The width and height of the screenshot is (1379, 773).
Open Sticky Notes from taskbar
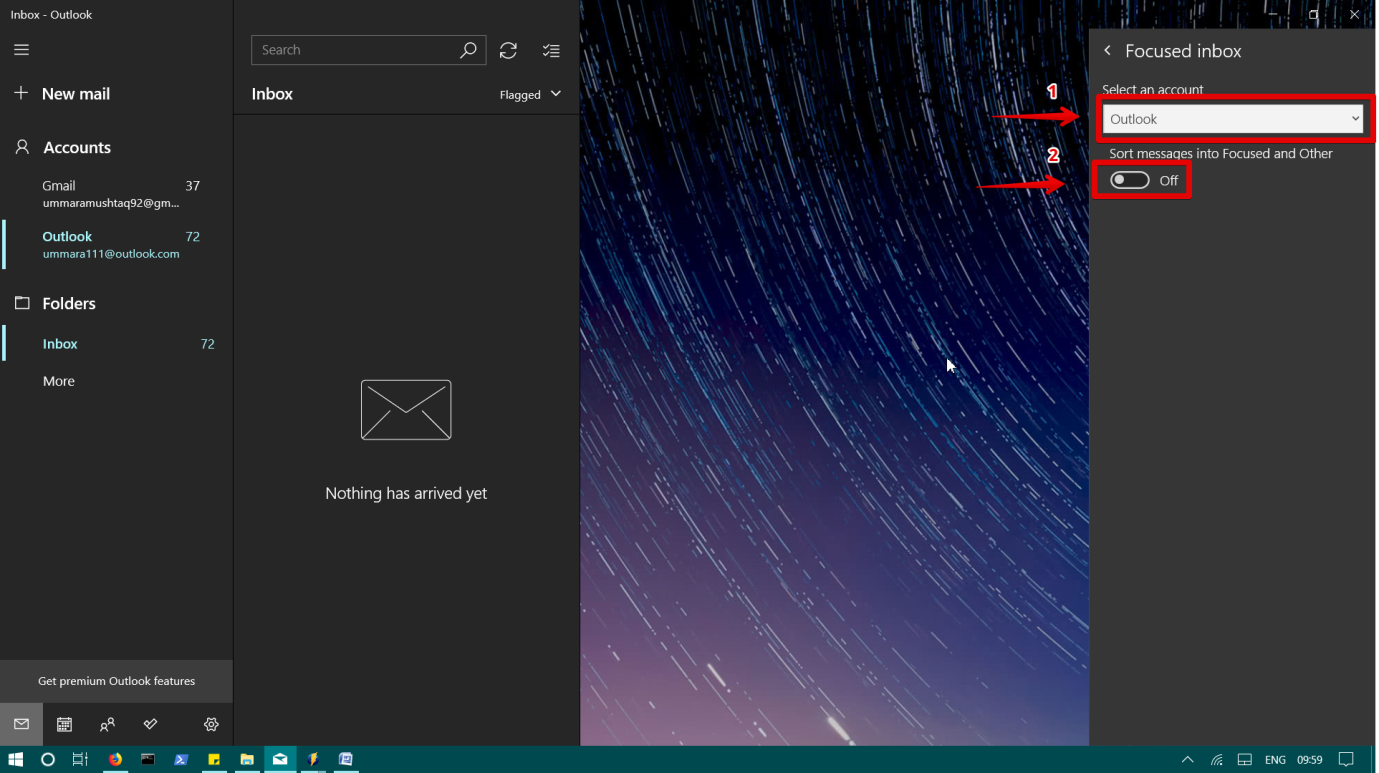pos(214,760)
